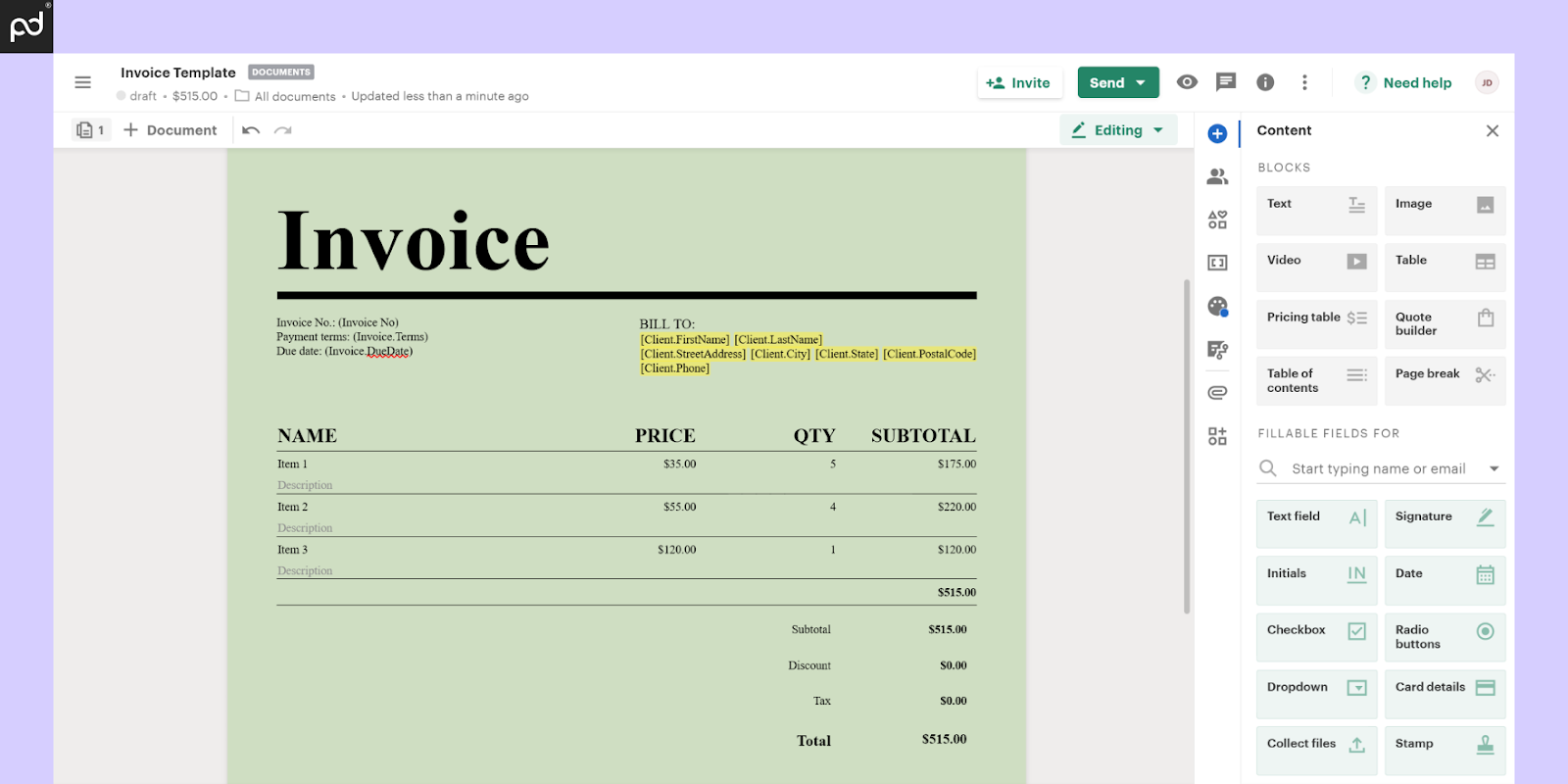Insert a Table of contents block
The image size is (1568, 784).
coord(1316,380)
